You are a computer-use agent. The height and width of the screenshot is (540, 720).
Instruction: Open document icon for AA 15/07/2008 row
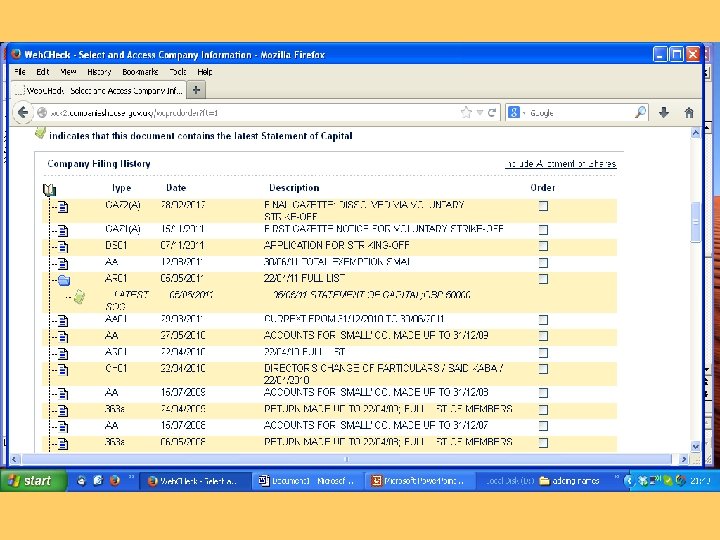pos(63,427)
